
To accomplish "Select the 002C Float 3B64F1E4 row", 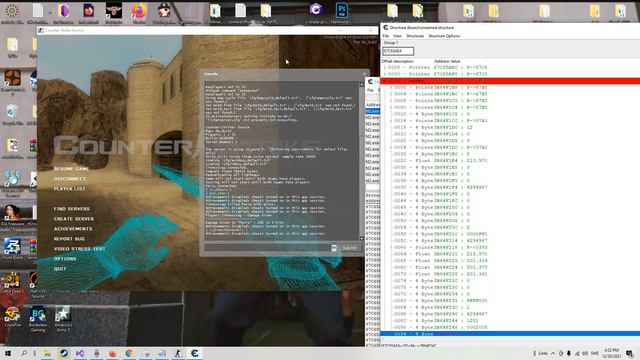I will (x=440, y=161).
